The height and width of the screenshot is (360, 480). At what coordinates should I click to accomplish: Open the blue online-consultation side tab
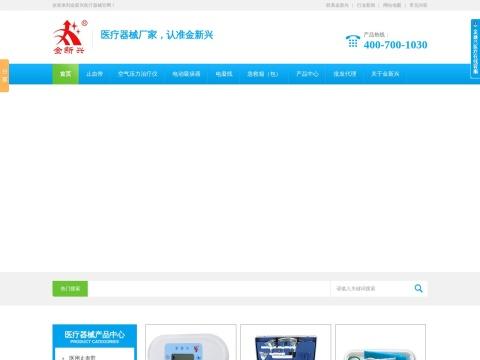[x=475, y=49]
